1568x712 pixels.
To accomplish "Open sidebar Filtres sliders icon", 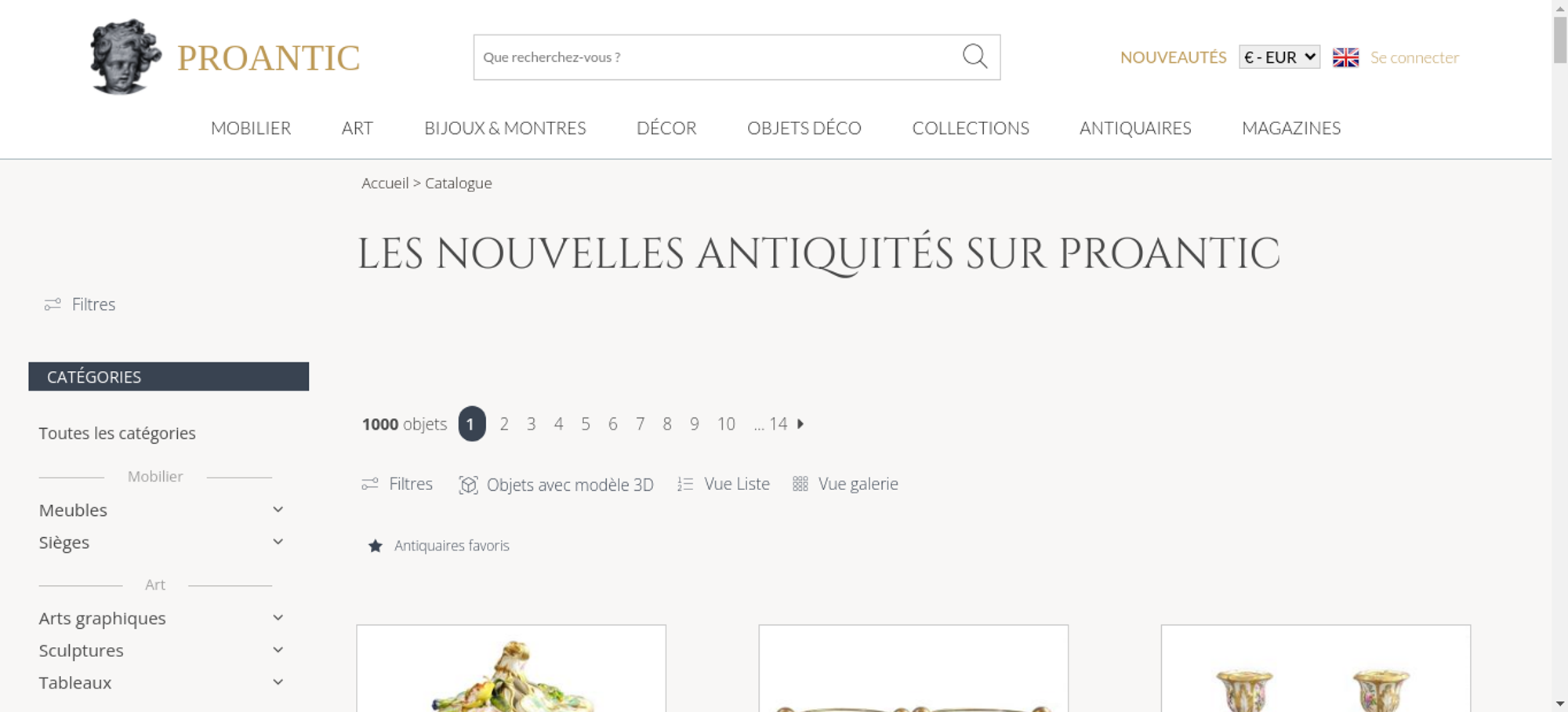I will (x=53, y=304).
